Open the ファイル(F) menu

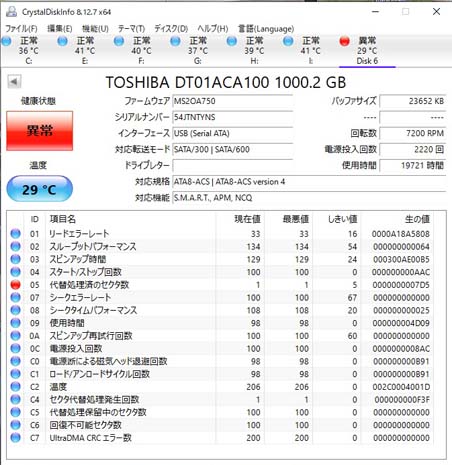pyautogui.click(x=21, y=29)
